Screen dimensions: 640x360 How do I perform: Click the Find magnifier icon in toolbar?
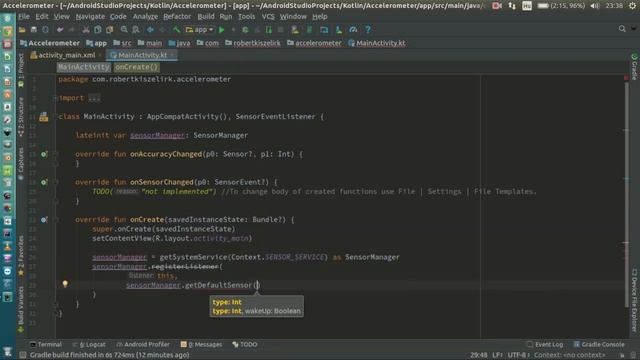pos(124,30)
